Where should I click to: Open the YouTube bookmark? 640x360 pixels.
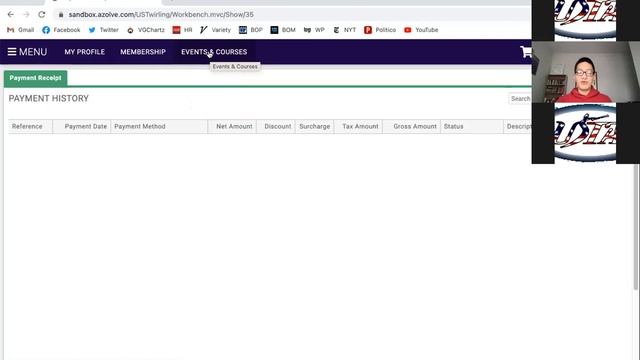tap(421, 30)
